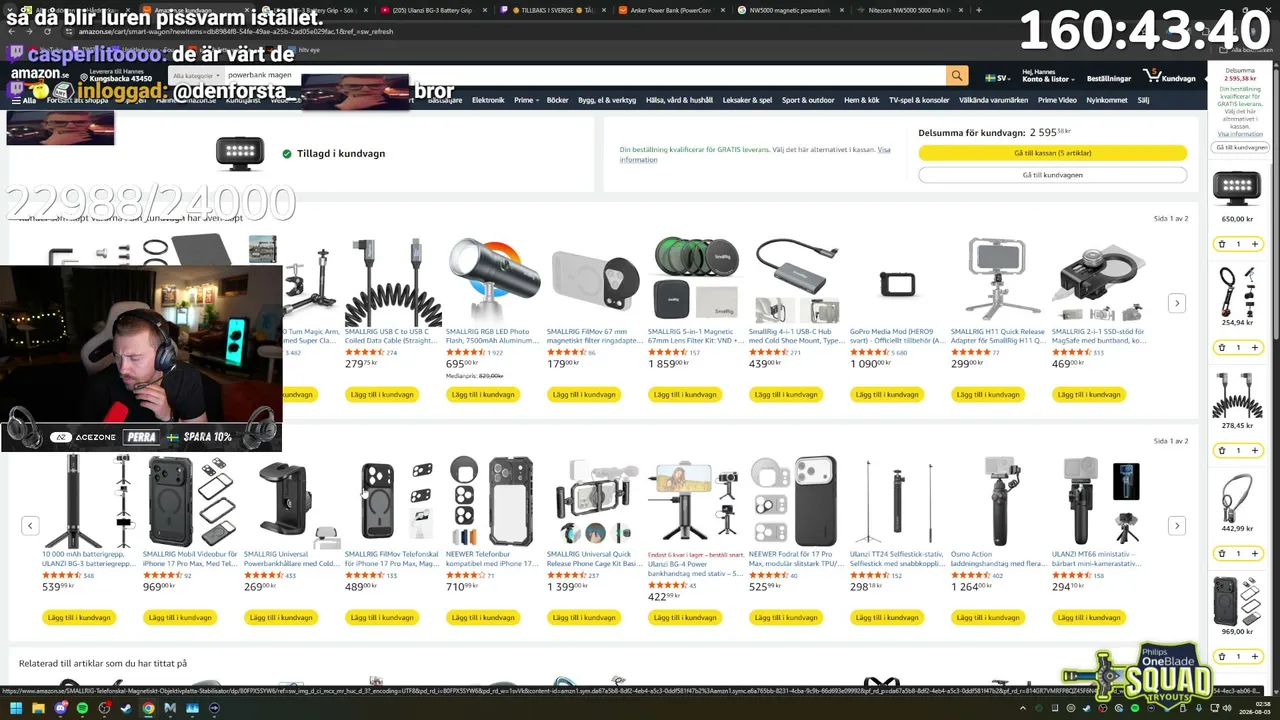Switch to the Anker Power Bank browser tab
The width and height of the screenshot is (1280, 720).
tap(672, 10)
